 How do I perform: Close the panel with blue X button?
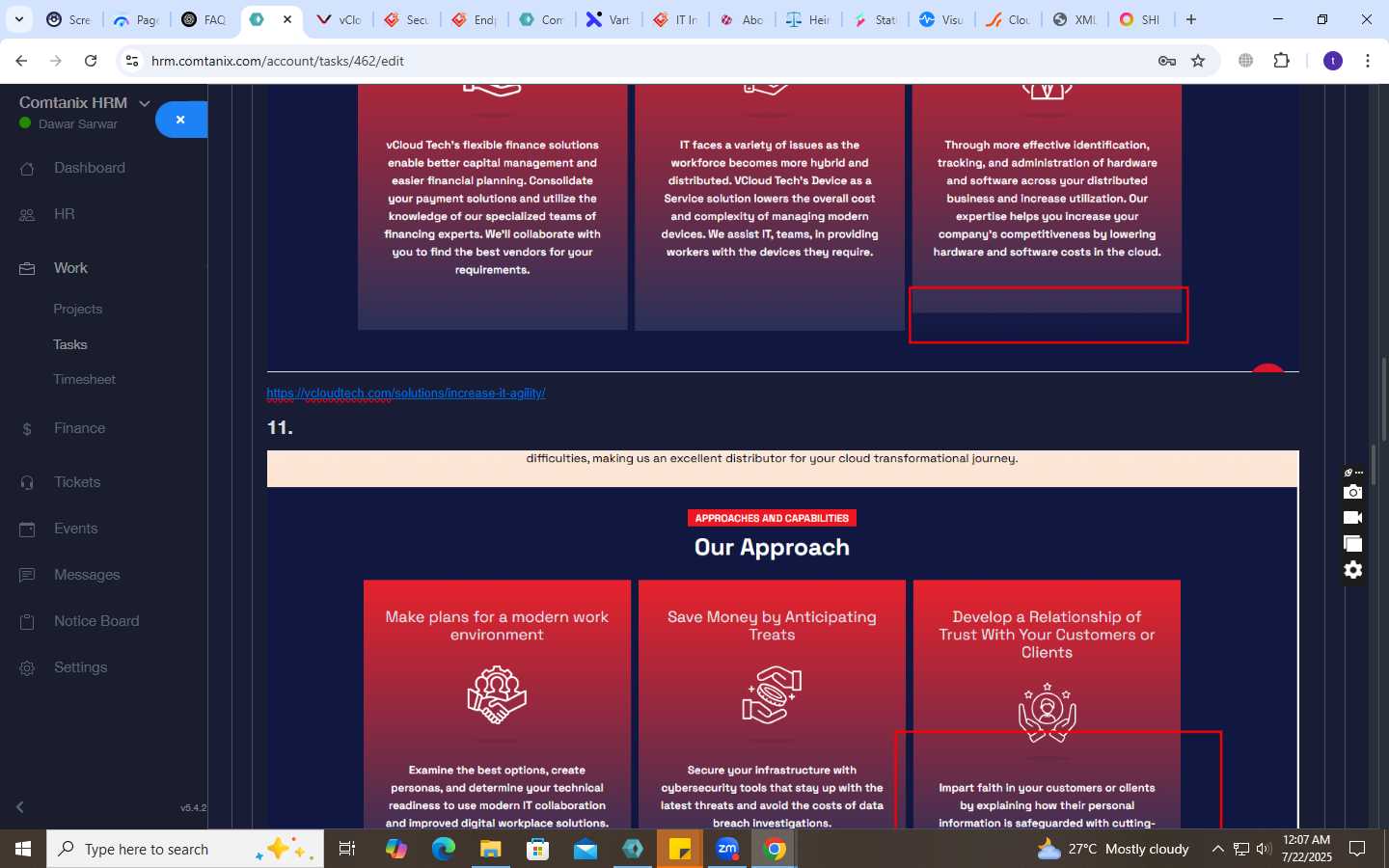tap(180, 120)
